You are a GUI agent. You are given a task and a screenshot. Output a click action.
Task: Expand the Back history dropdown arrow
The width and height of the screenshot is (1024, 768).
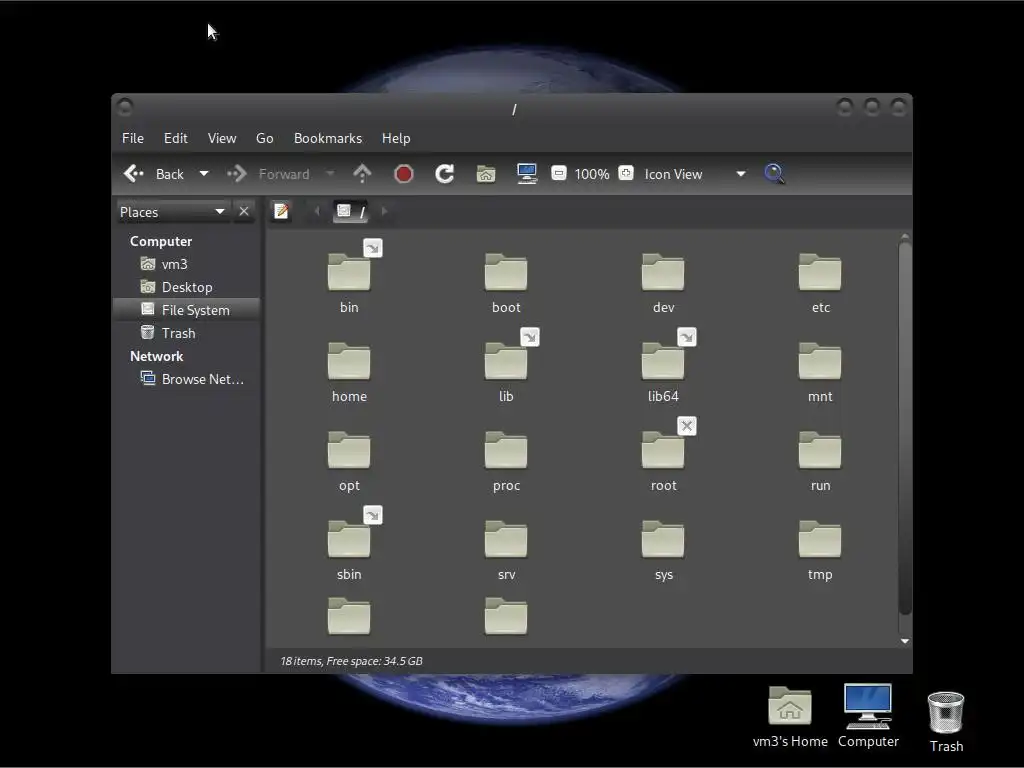tap(204, 174)
